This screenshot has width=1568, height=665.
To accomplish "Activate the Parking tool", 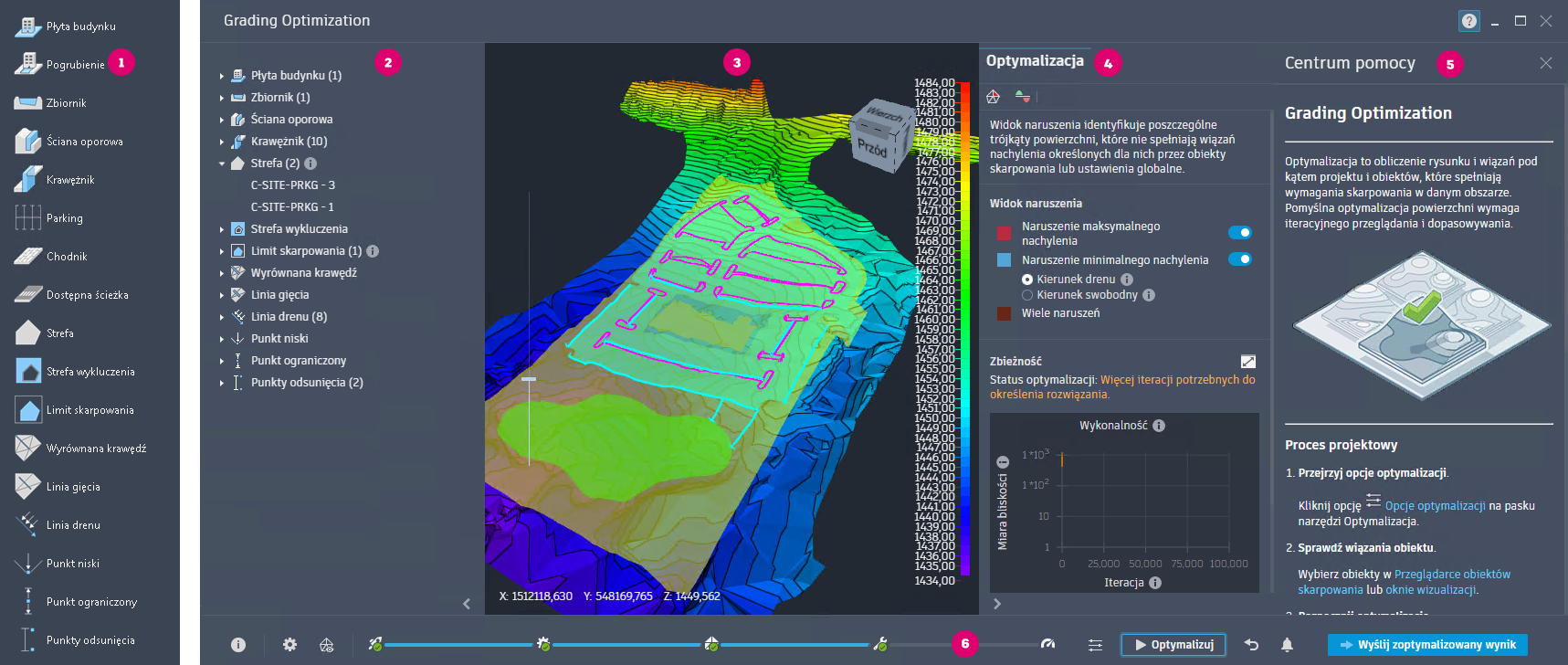I will [x=49, y=218].
